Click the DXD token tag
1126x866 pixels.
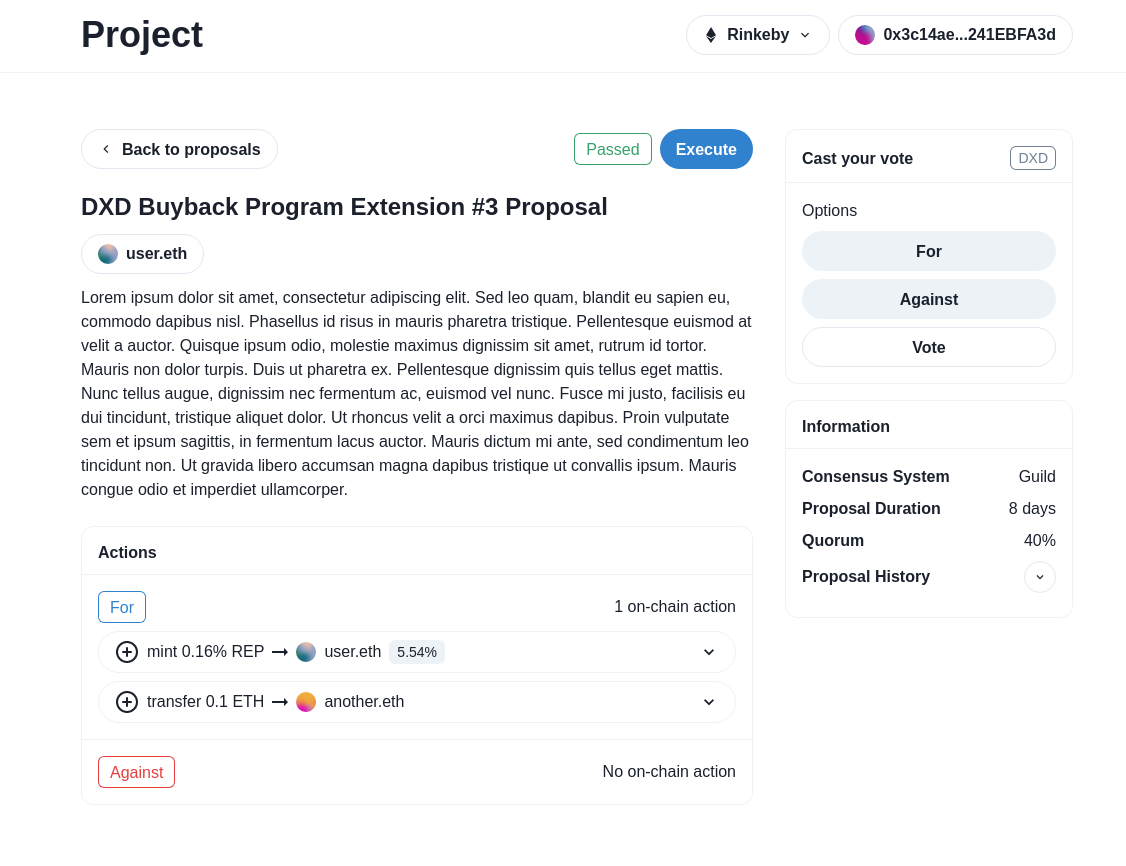pos(1032,158)
